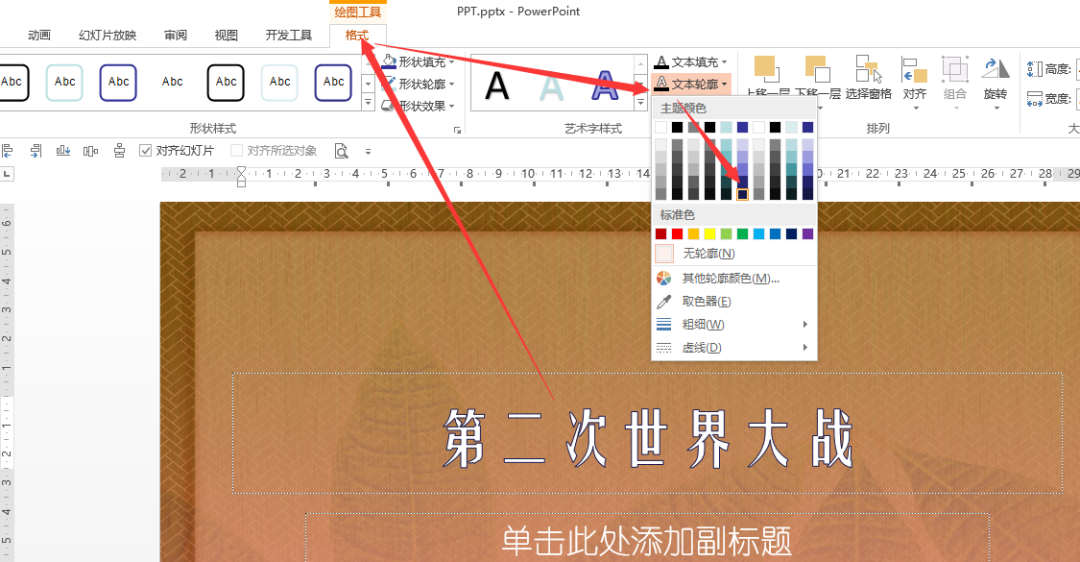Expand the shape styles gallery More arrow
Viewport: 1080px width, 562px height.
(x=368, y=103)
